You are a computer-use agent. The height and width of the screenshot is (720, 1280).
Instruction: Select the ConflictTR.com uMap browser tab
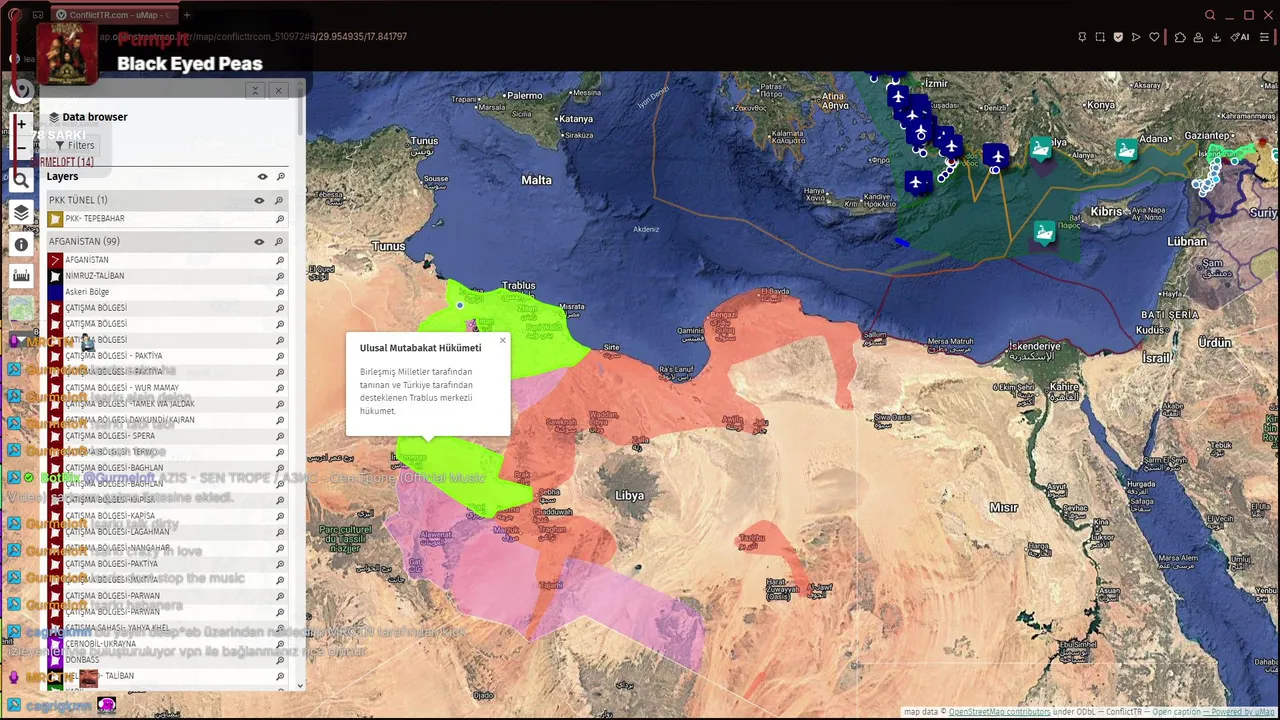tap(113, 15)
